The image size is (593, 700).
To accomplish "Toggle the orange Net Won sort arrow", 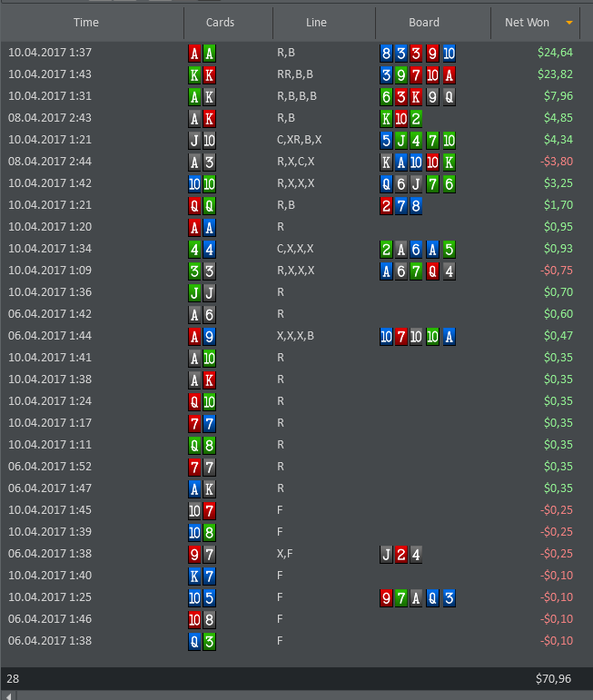I will click(x=569, y=22).
